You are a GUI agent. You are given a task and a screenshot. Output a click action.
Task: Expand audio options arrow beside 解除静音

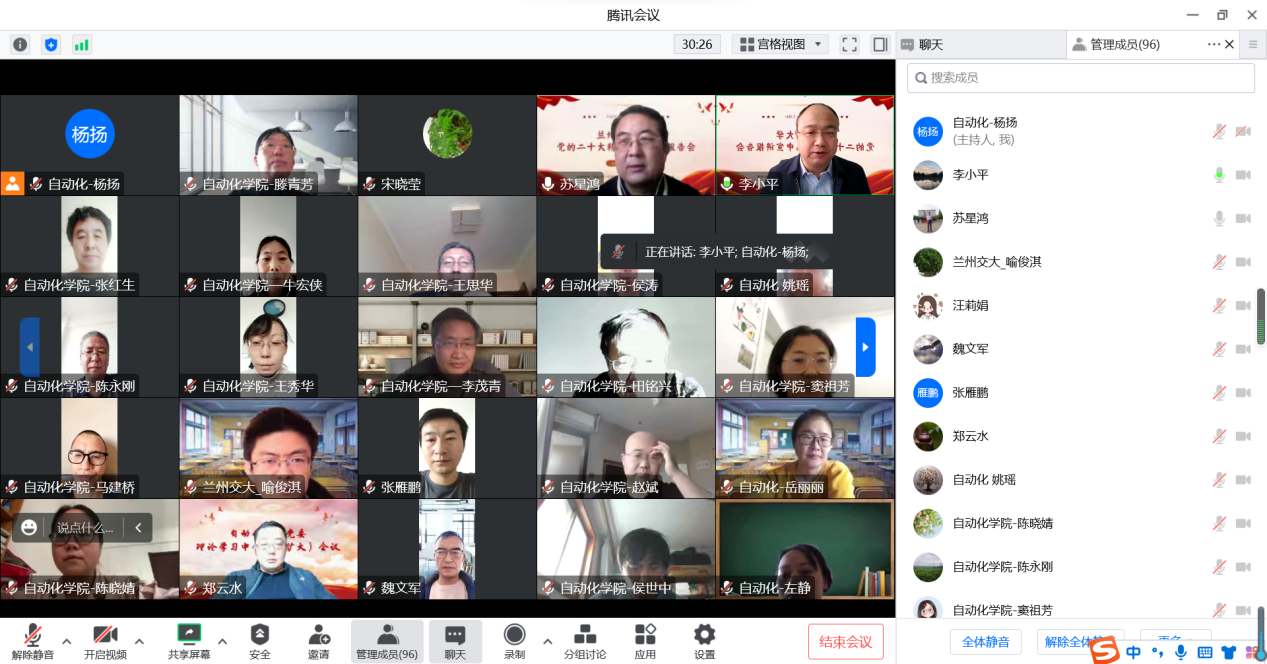click(x=67, y=641)
